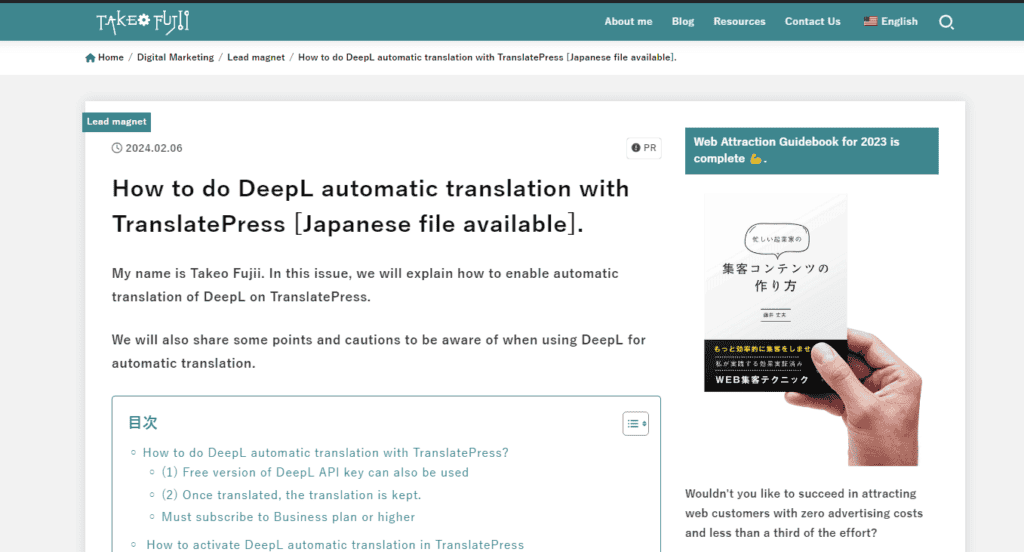
Task: Click the clock icon beside 2024.02.06
Action: click(x=117, y=148)
